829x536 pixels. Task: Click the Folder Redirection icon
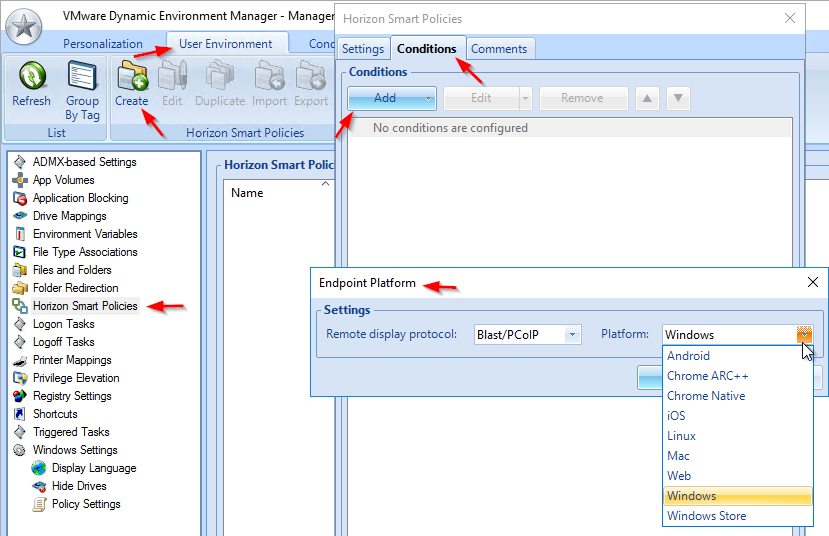coord(20,288)
